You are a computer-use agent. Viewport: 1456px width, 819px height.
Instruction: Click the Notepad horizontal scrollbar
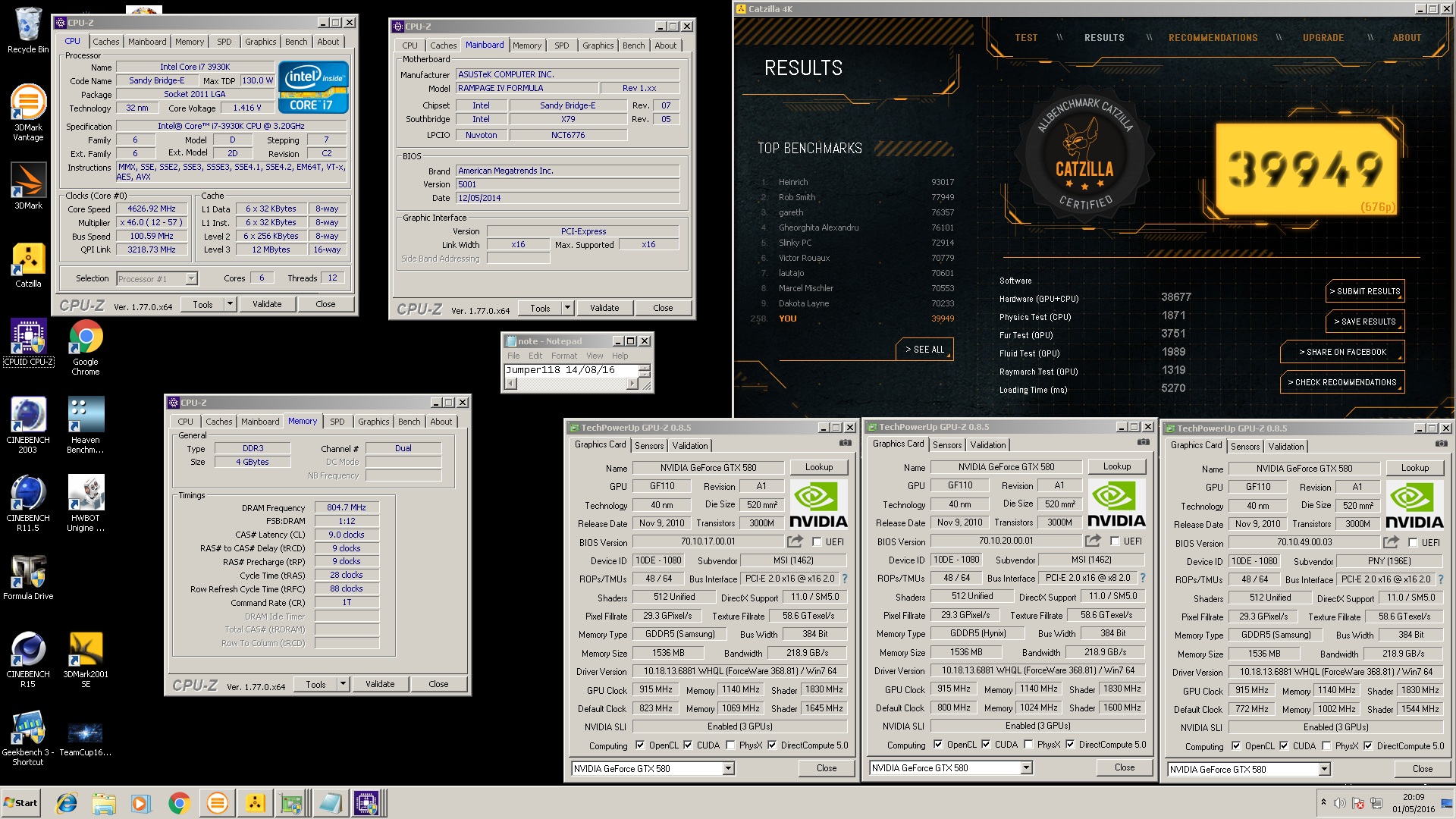coord(572,384)
